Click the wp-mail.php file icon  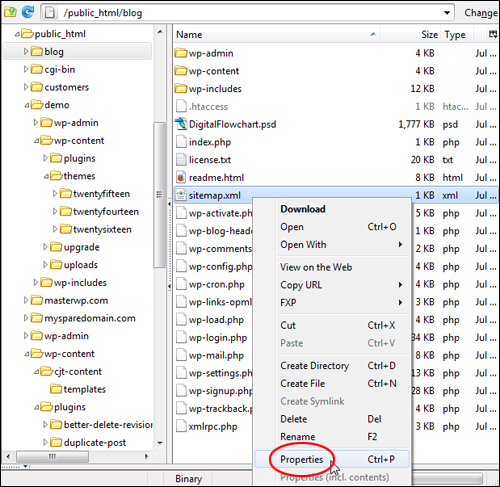[x=181, y=355]
